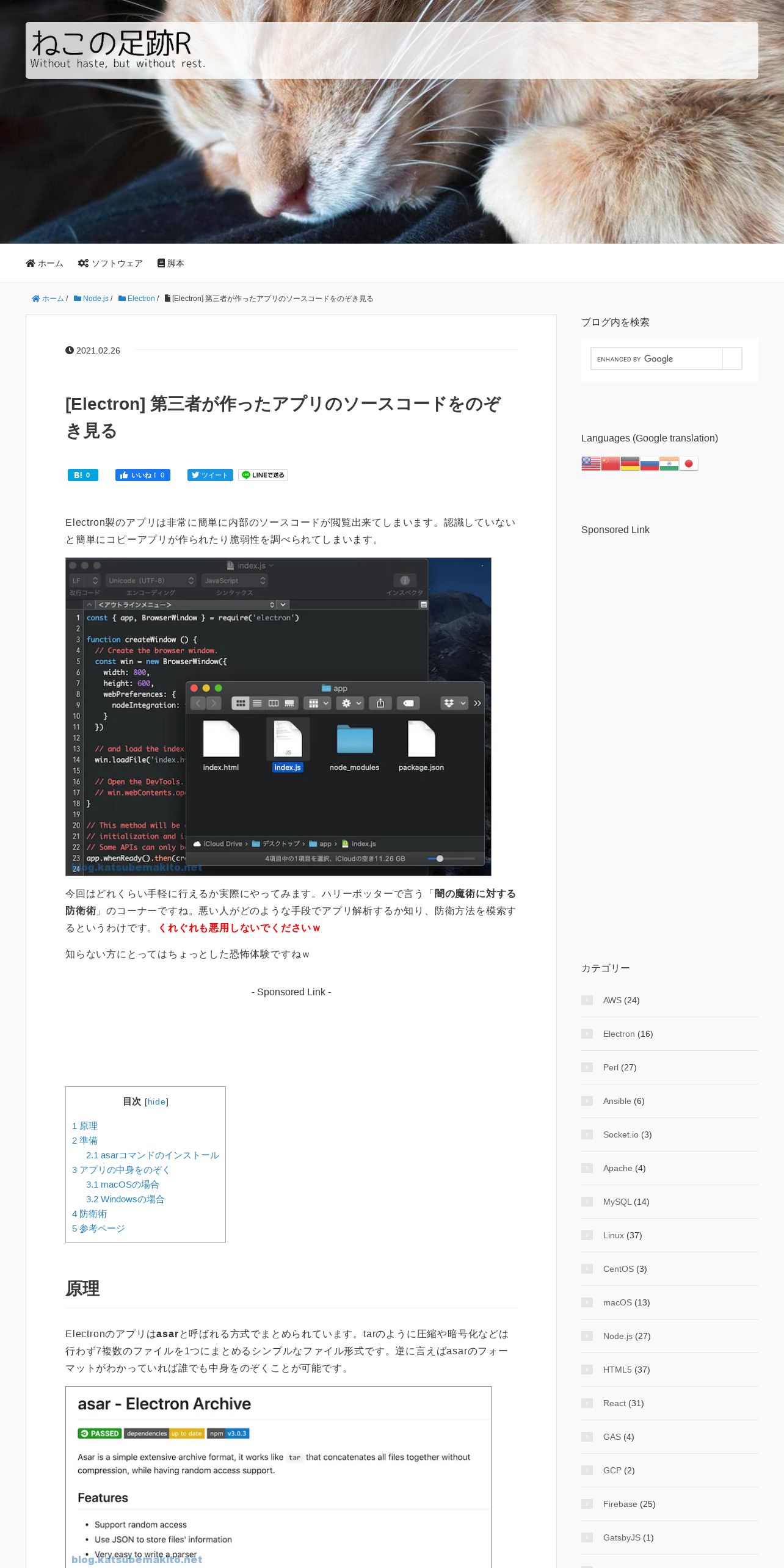
Task: Select the Indian flag translation icon
Action: click(669, 463)
